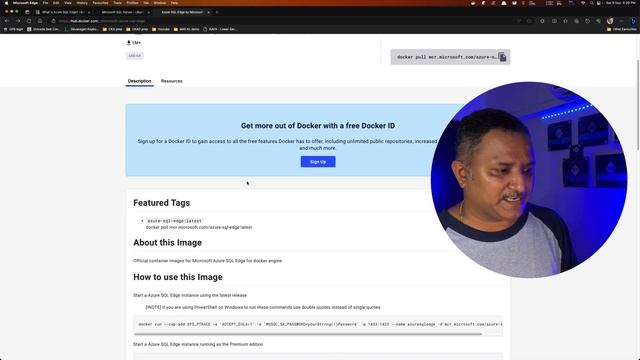This screenshot has height=360, width=640.
Task: Click the 'About this Image' heading
Action: point(167,242)
